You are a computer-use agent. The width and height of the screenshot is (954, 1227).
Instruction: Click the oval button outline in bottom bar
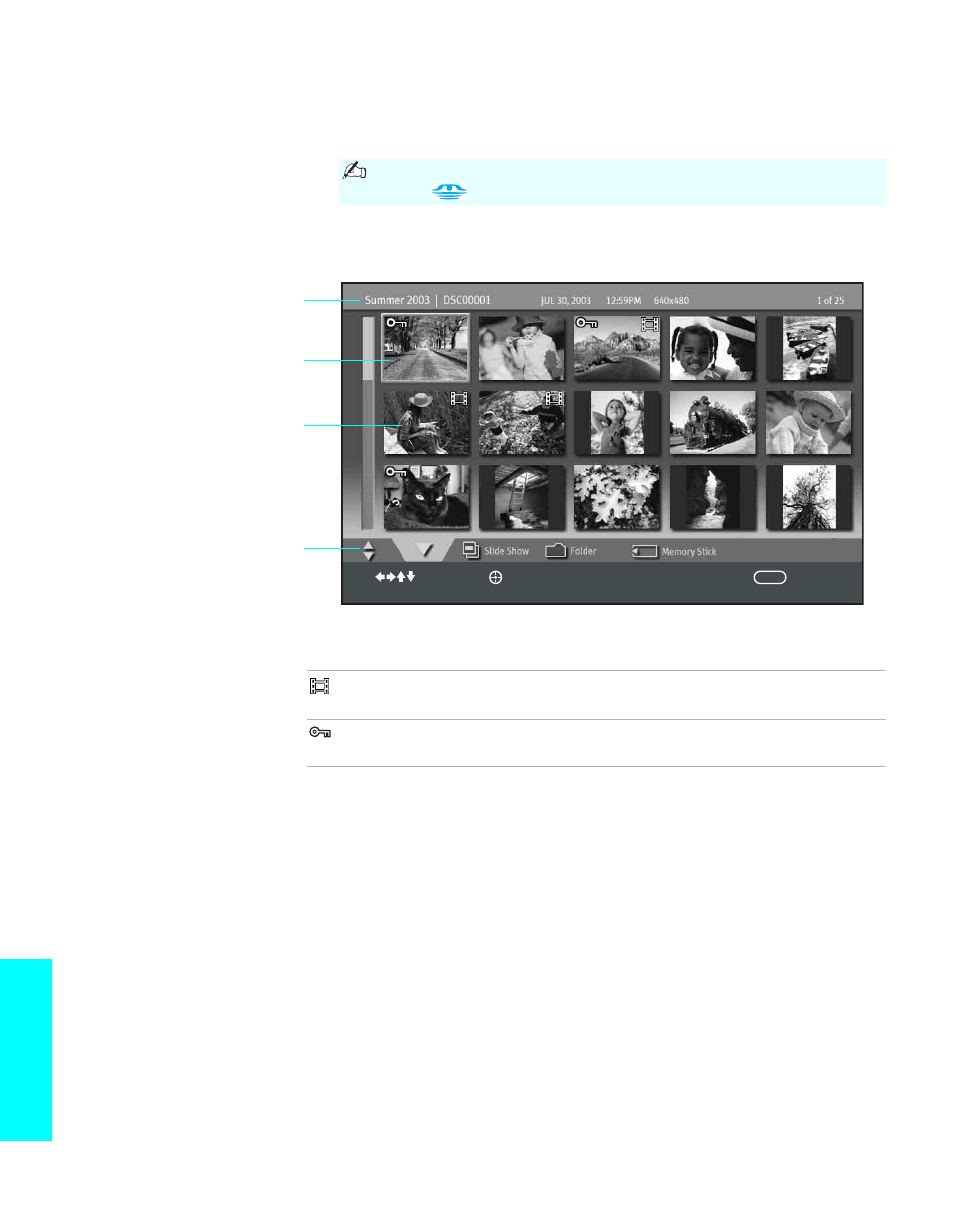point(770,577)
